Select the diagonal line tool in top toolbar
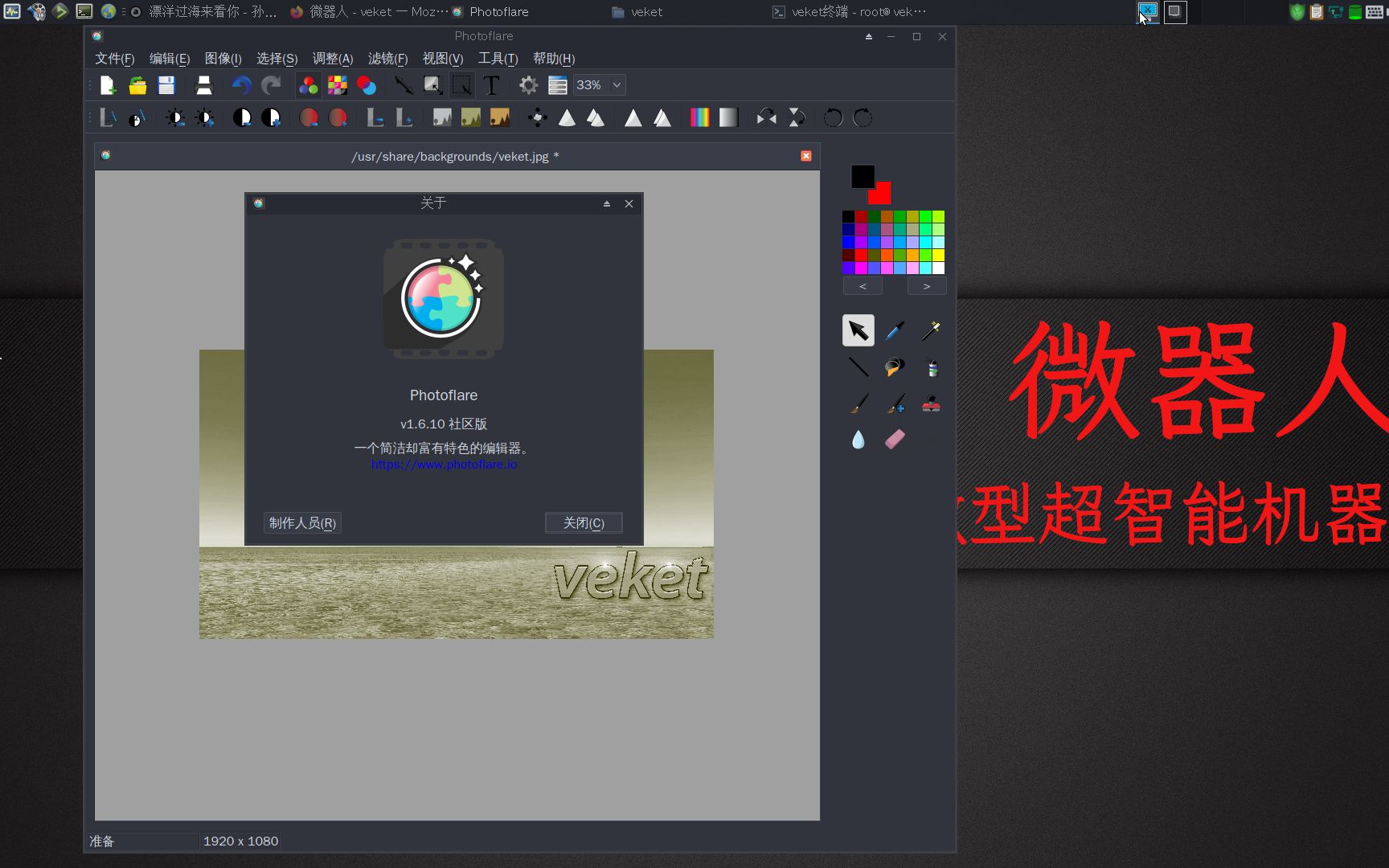 tap(404, 85)
